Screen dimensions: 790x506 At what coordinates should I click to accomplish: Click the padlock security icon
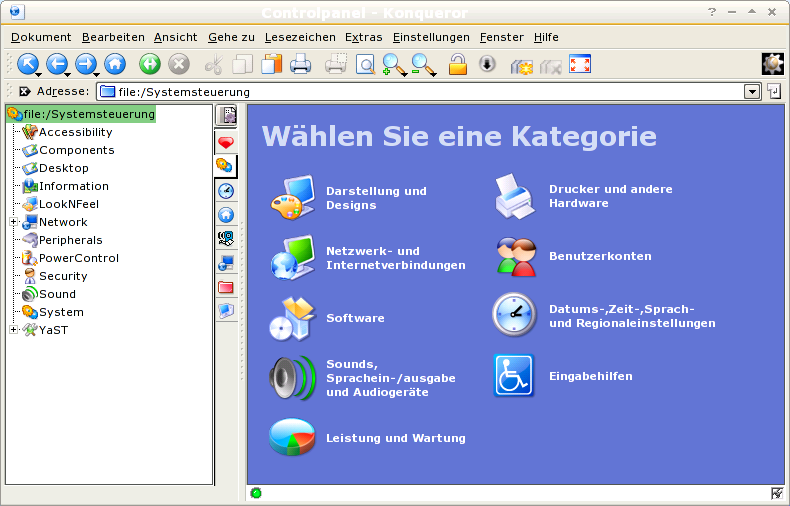pos(457,65)
